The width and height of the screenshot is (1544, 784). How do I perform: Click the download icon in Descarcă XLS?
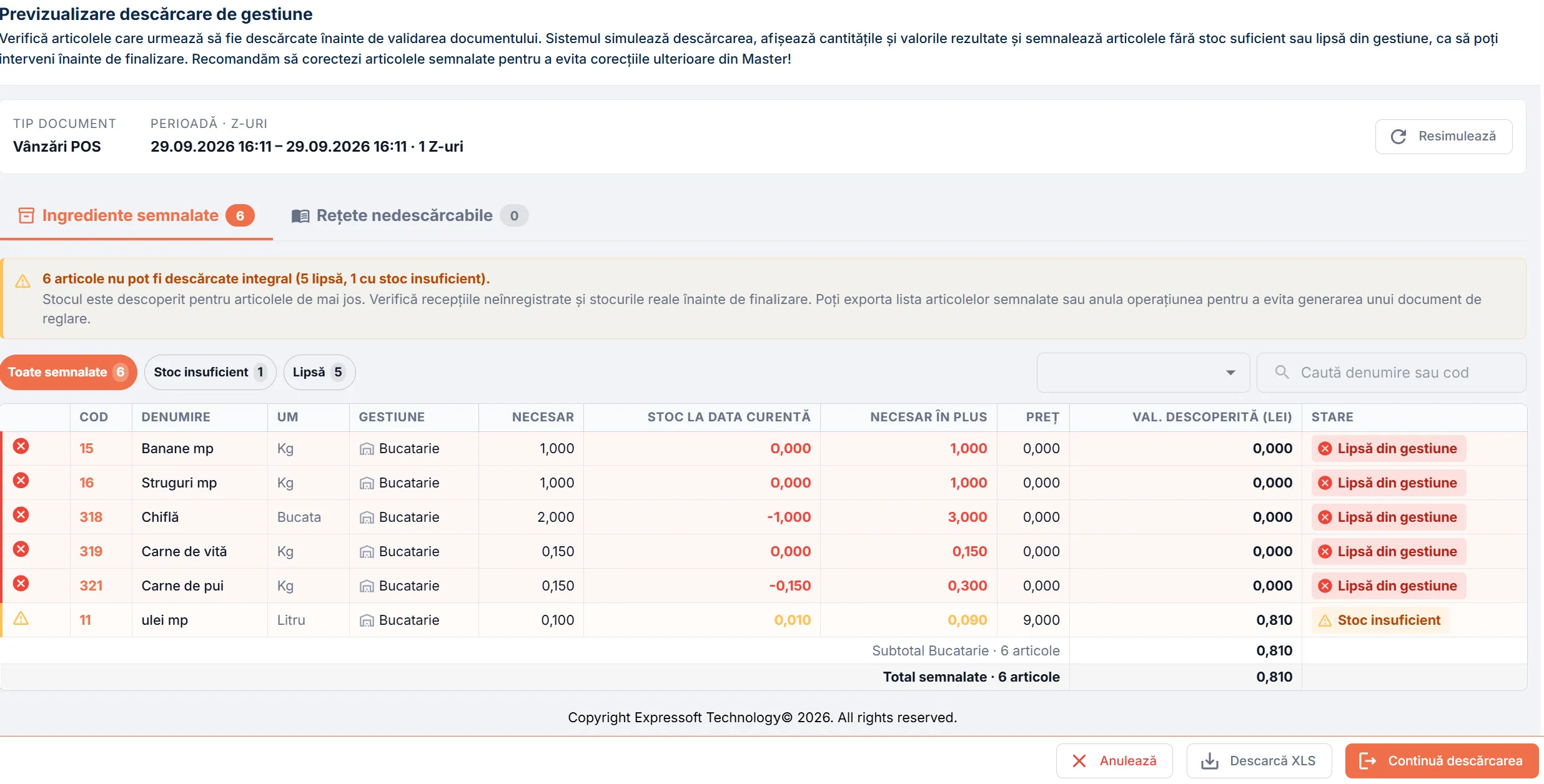1210,761
